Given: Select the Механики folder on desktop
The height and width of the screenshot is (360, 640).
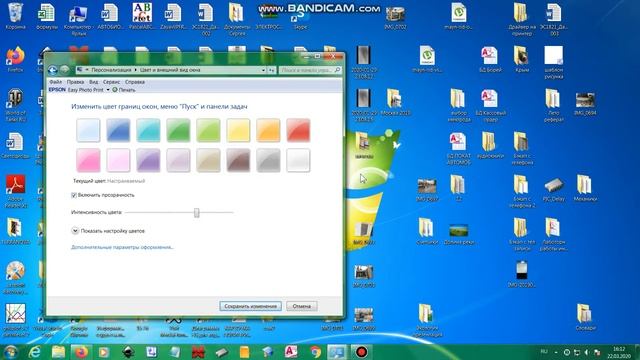Looking at the screenshot, I should [x=585, y=188].
